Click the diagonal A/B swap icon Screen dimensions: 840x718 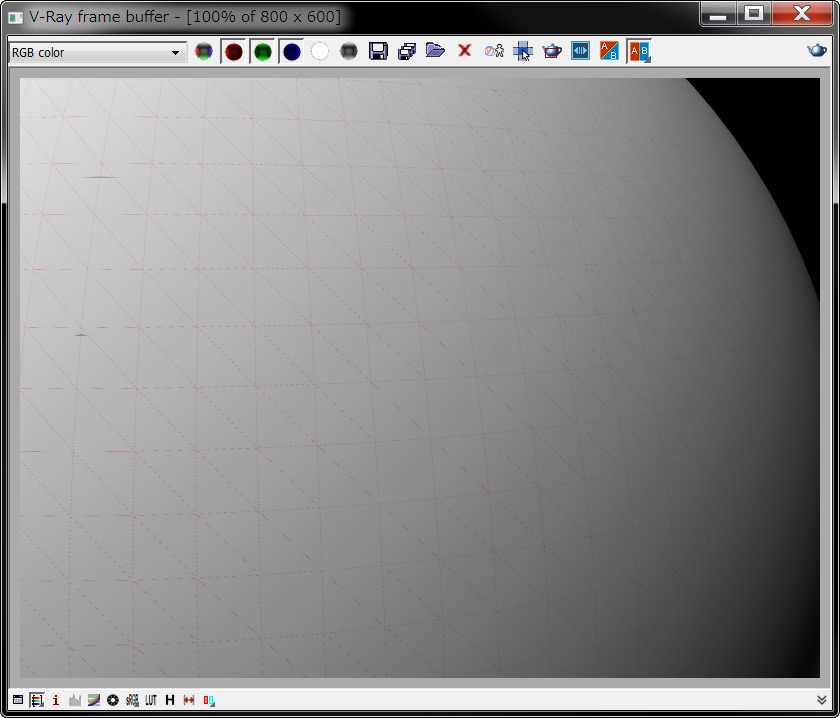(609, 51)
